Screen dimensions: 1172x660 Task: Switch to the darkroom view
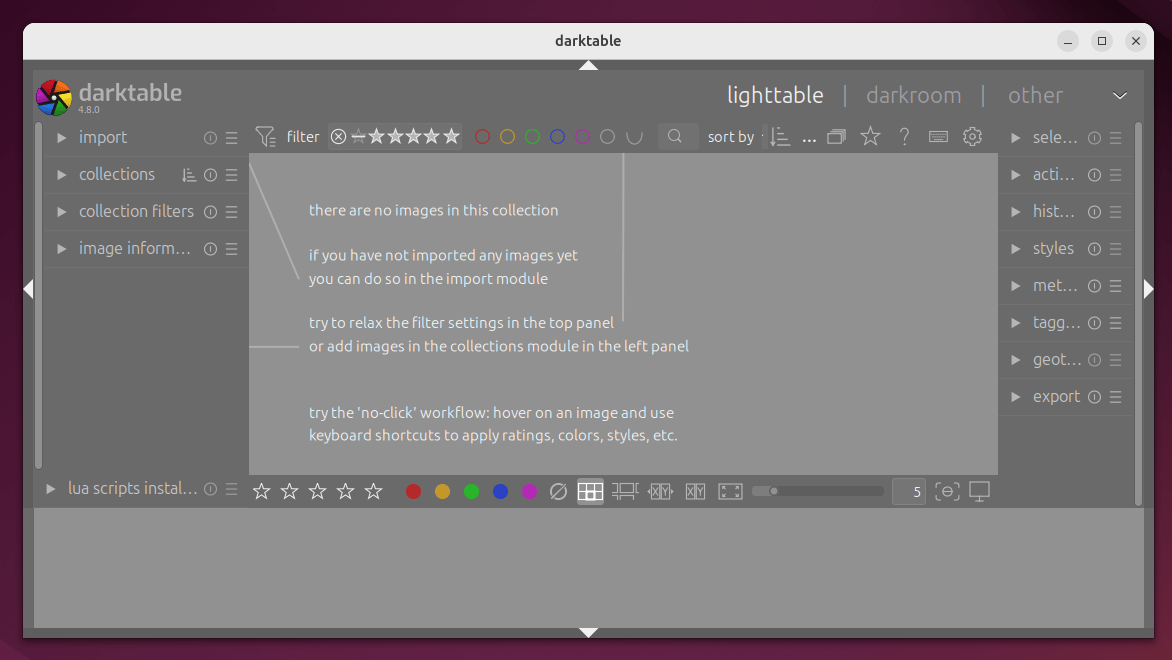coord(913,95)
